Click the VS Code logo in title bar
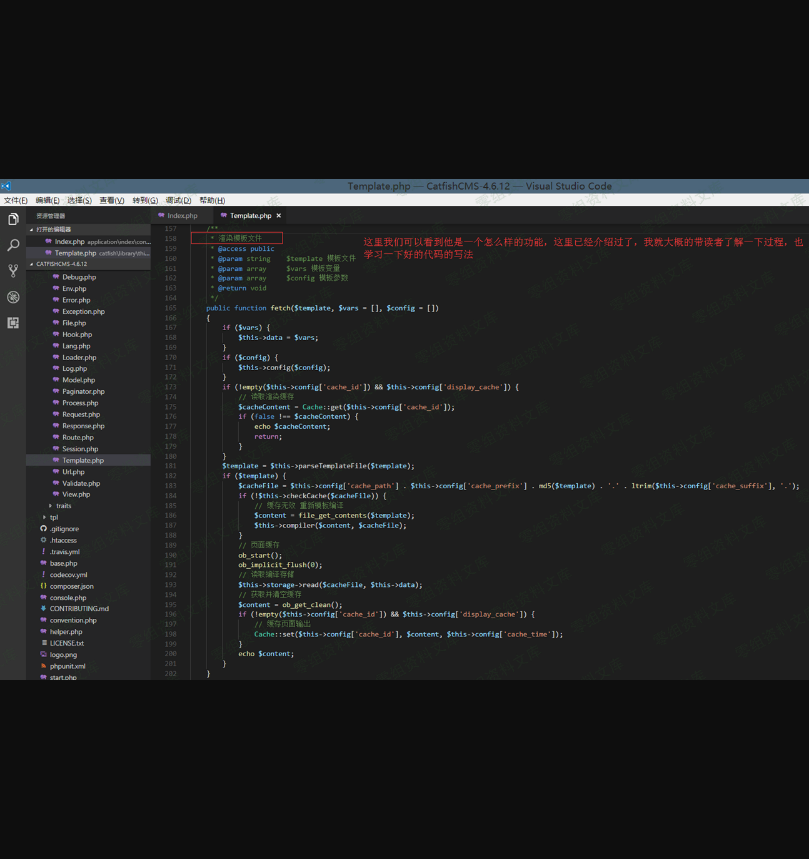The height and width of the screenshot is (859, 809). 6,186
